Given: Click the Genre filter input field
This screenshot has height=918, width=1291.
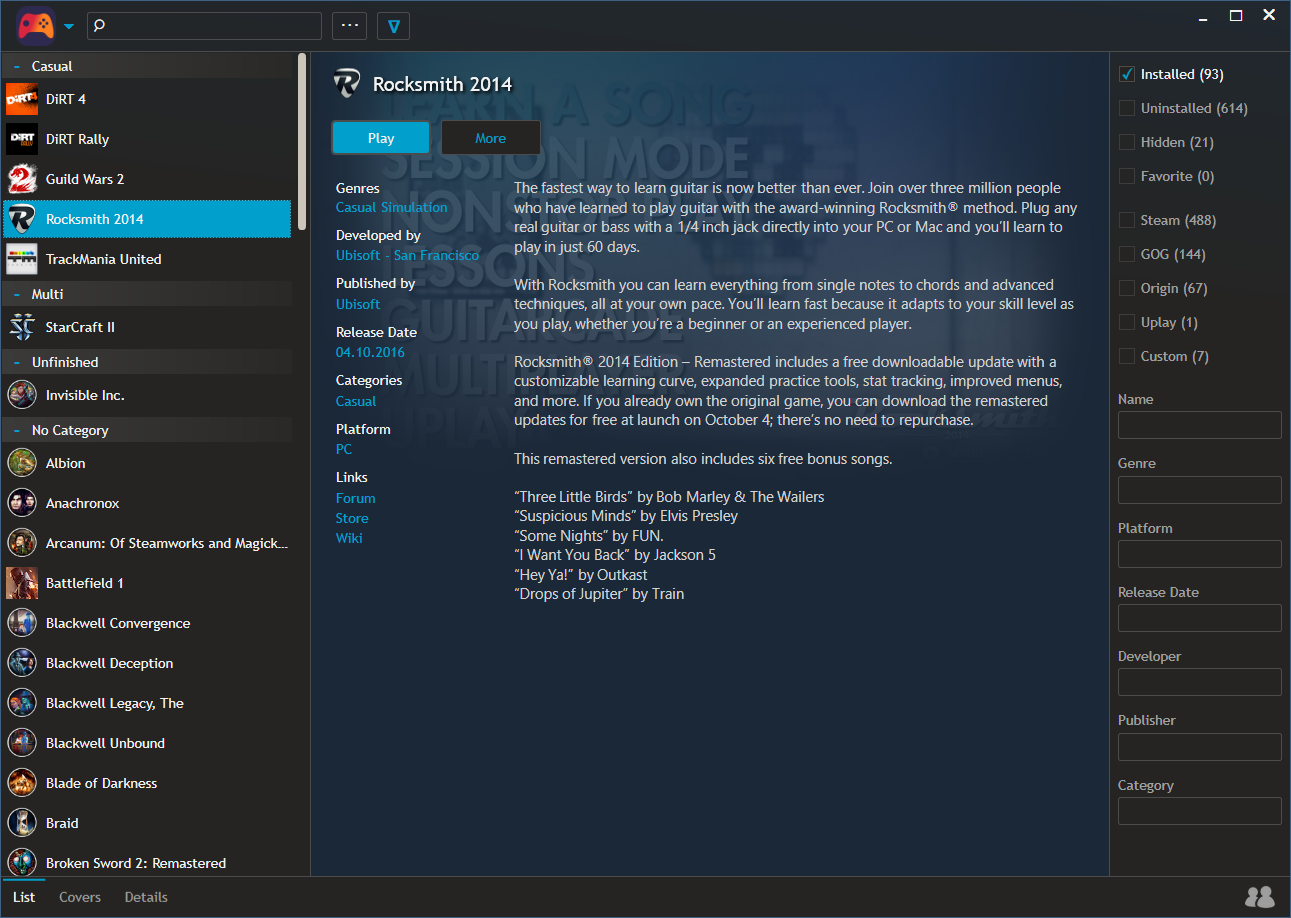Looking at the screenshot, I should click(1199, 490).
